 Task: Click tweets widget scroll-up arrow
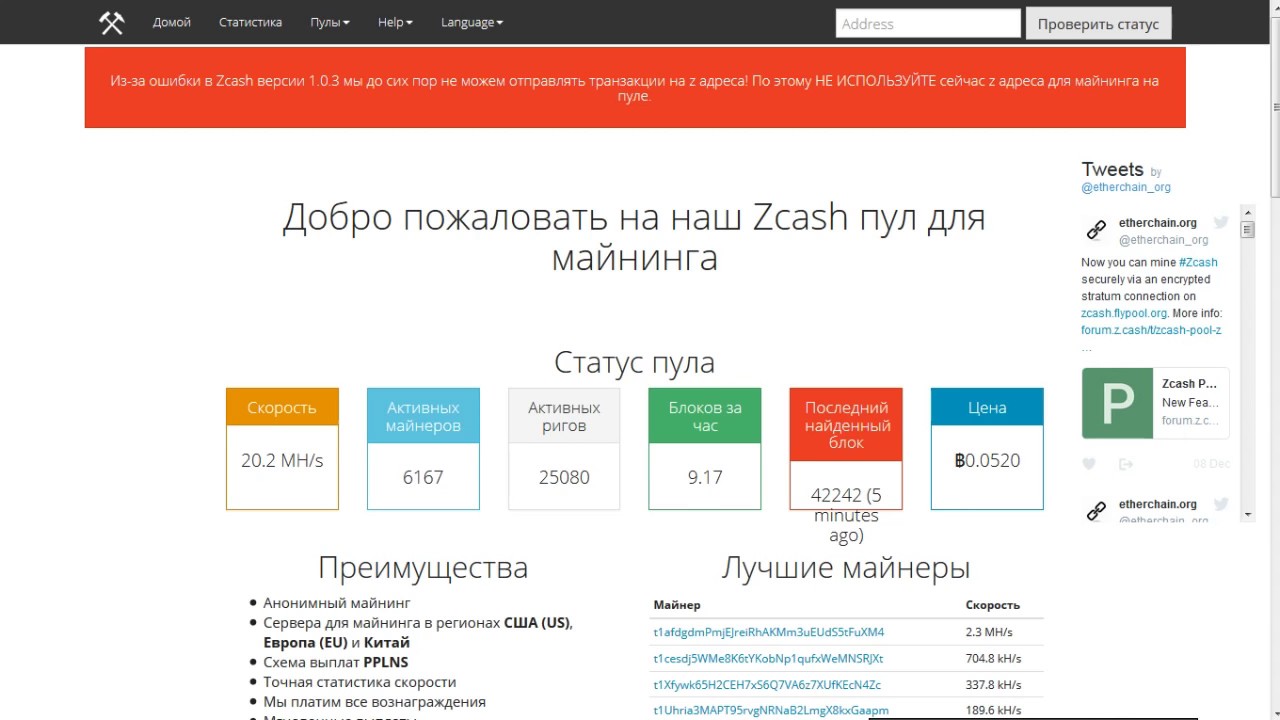point(1247,212)
